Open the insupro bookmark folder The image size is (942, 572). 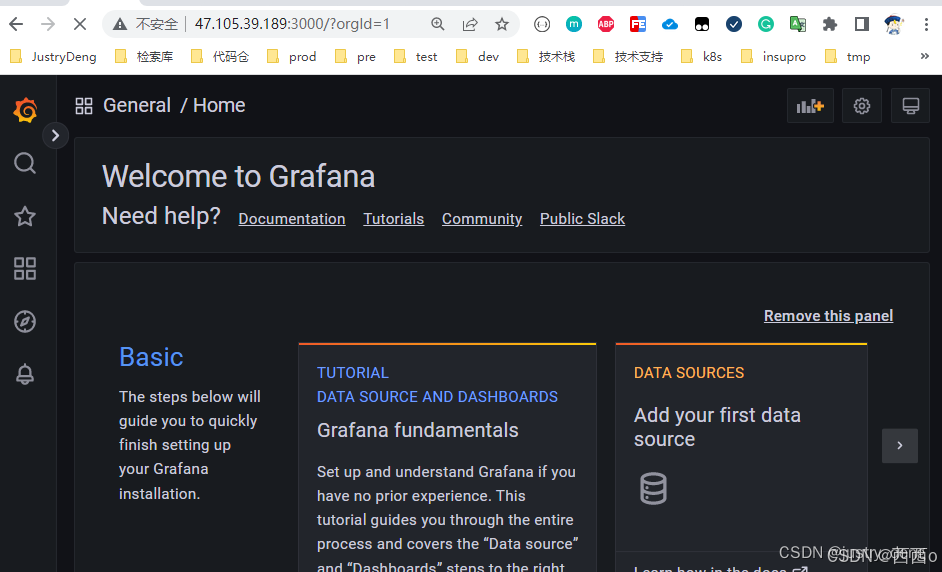[x=773, y=56]
